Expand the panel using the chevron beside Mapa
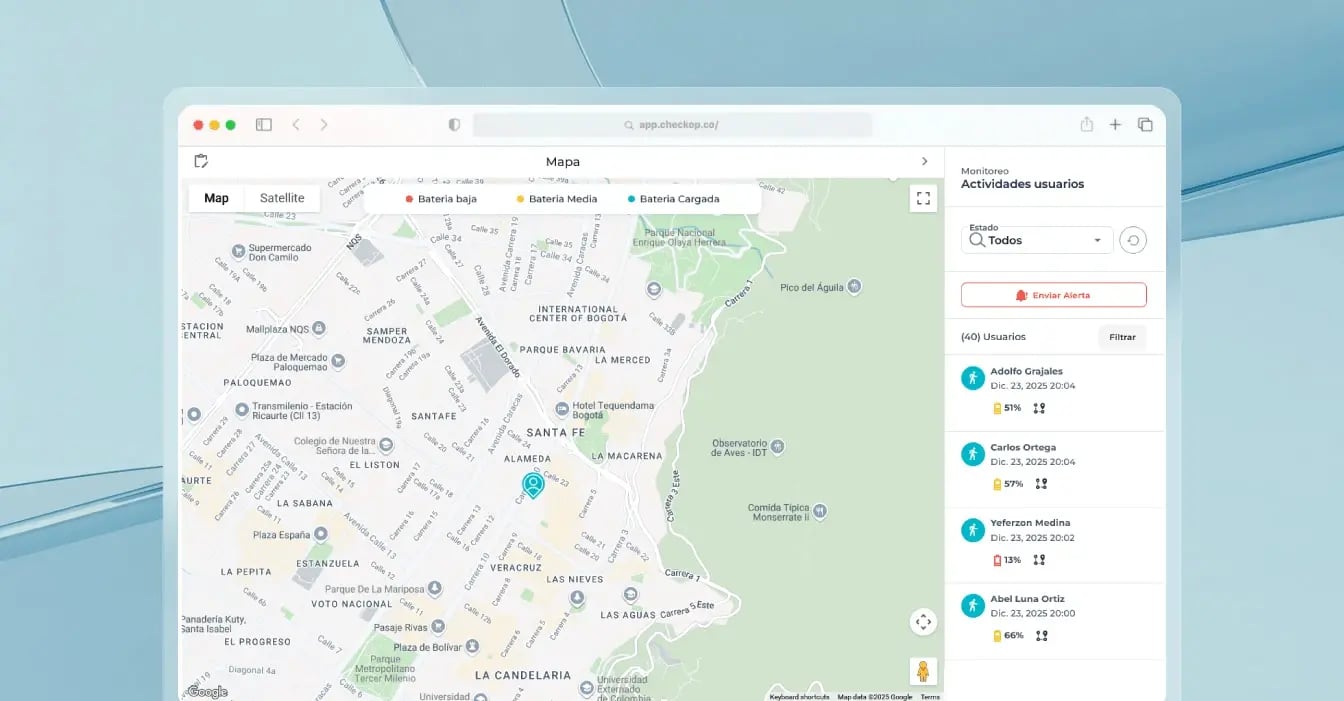The width and height of the screenshot is (1344, 701). point(924,161)
